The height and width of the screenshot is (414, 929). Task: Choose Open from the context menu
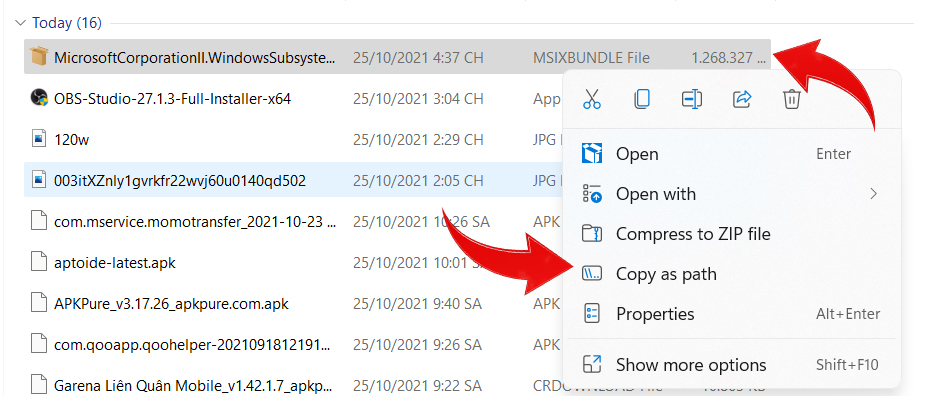(732, 154)
